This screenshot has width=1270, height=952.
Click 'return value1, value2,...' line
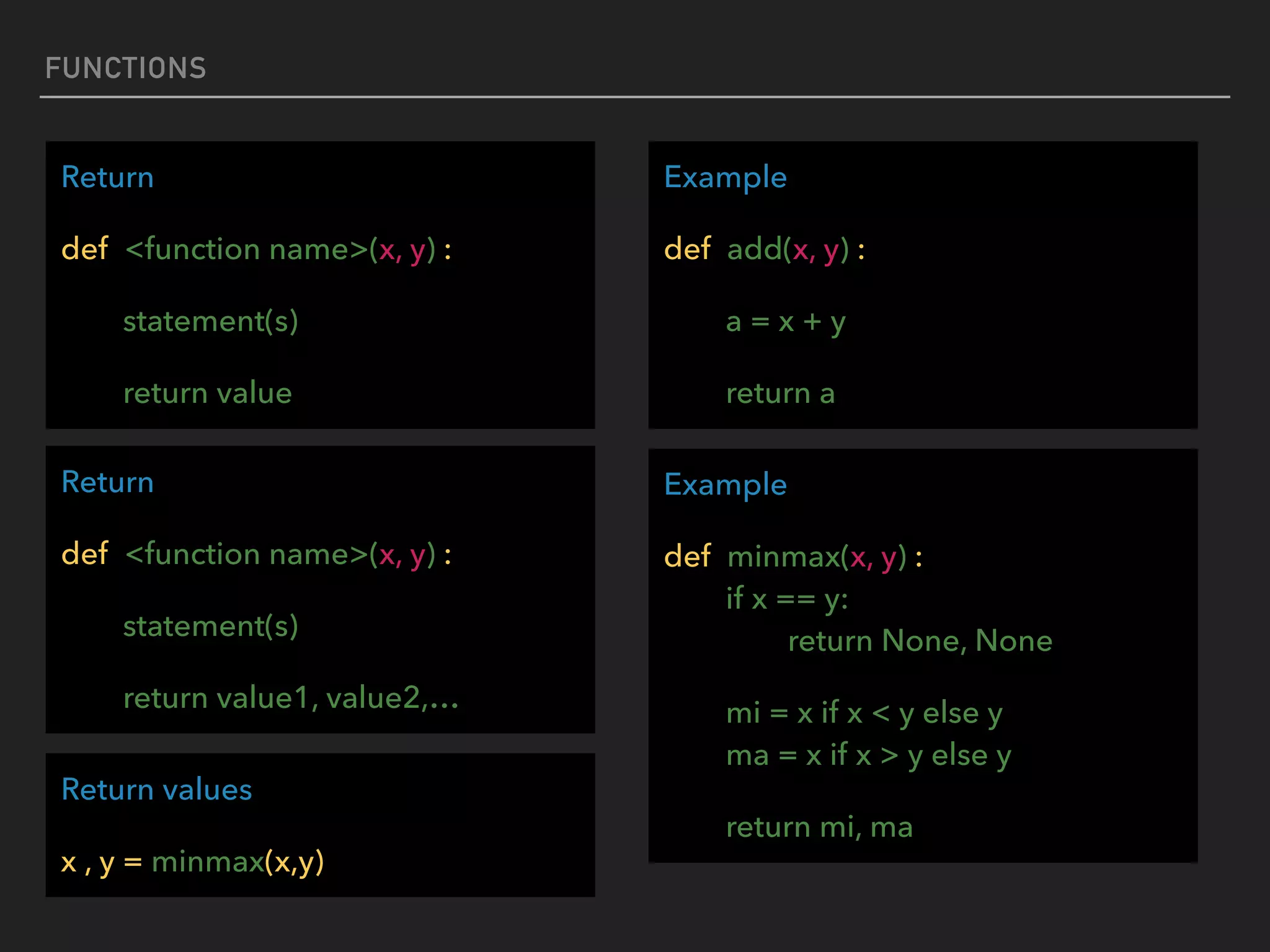click(x=290, y=699)
